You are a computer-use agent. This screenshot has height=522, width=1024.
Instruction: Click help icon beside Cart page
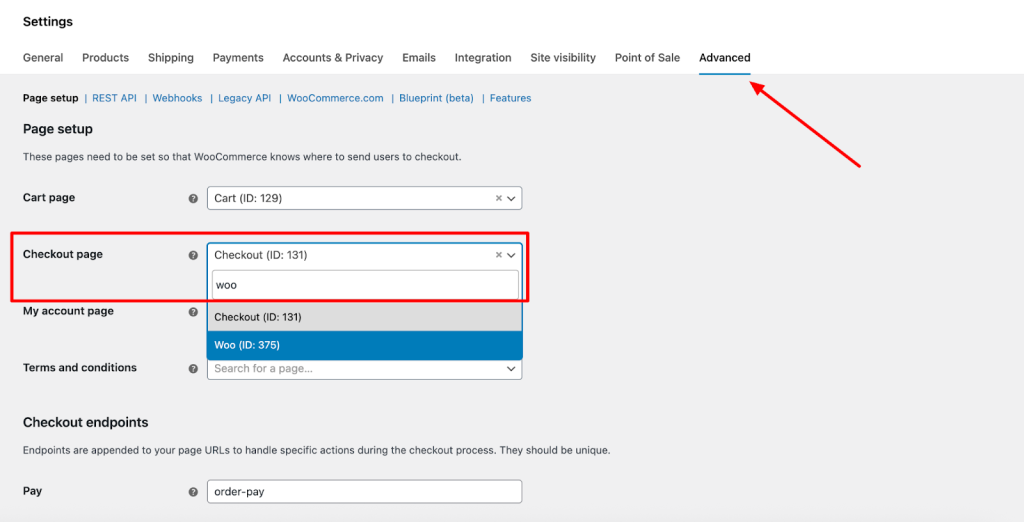click(194, 199)
